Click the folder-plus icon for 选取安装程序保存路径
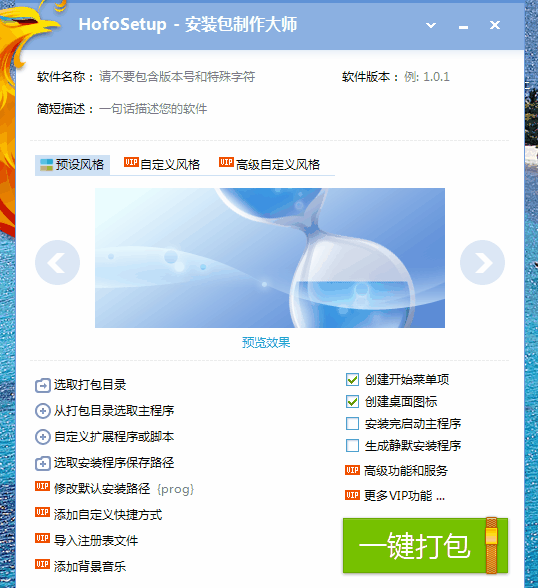The height and width of the screenshot is (588, 538). (43, 464)
